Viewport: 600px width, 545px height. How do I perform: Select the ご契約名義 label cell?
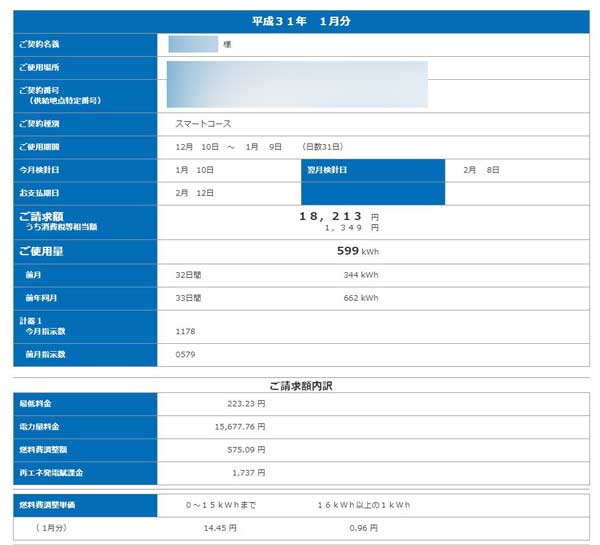pyautogui.click(x=85, y=45)
